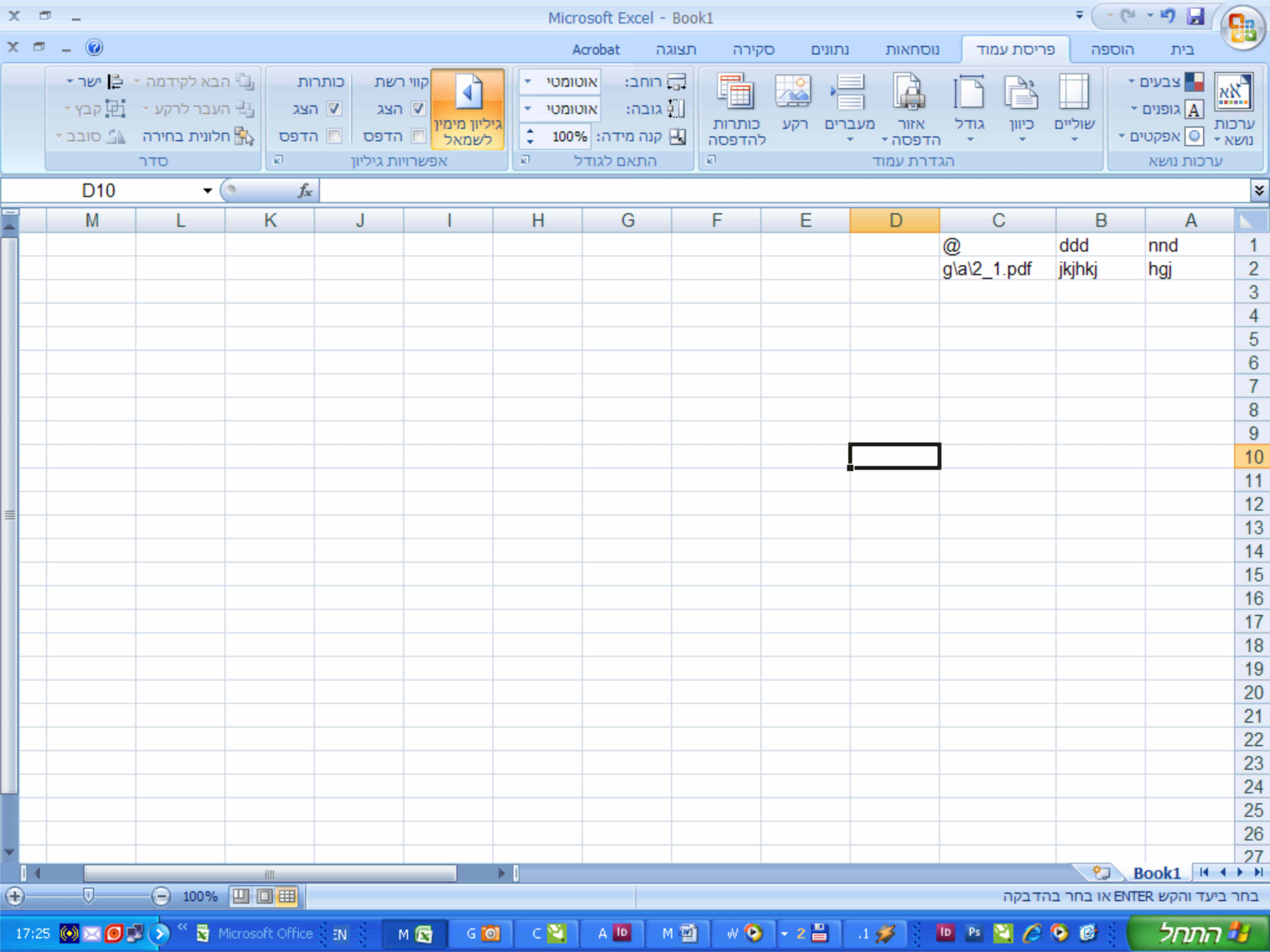1270x952 pixels.
Task: Expand the Width (רוחב) automatic dropdown
Action: [528, 82]
